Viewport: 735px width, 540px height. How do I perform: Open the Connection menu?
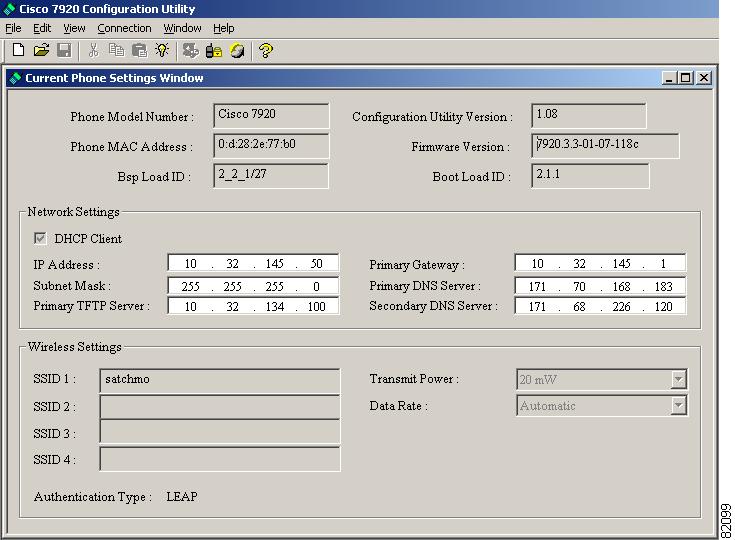[x=124, y=28]
